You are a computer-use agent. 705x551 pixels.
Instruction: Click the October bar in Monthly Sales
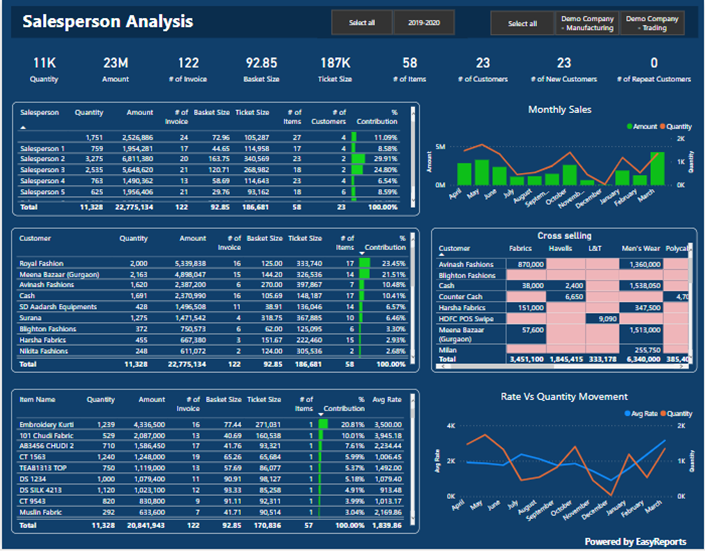[x=569, y=175]
